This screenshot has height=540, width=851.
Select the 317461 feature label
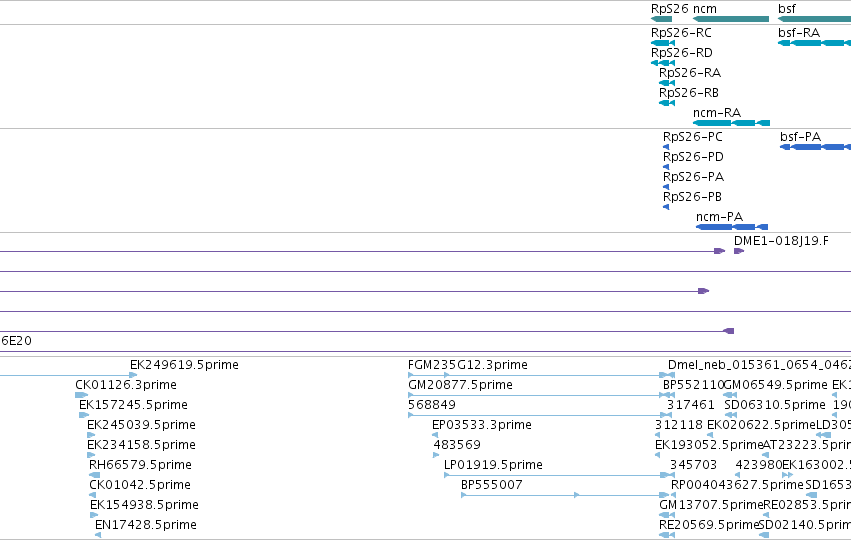[690, 405]
